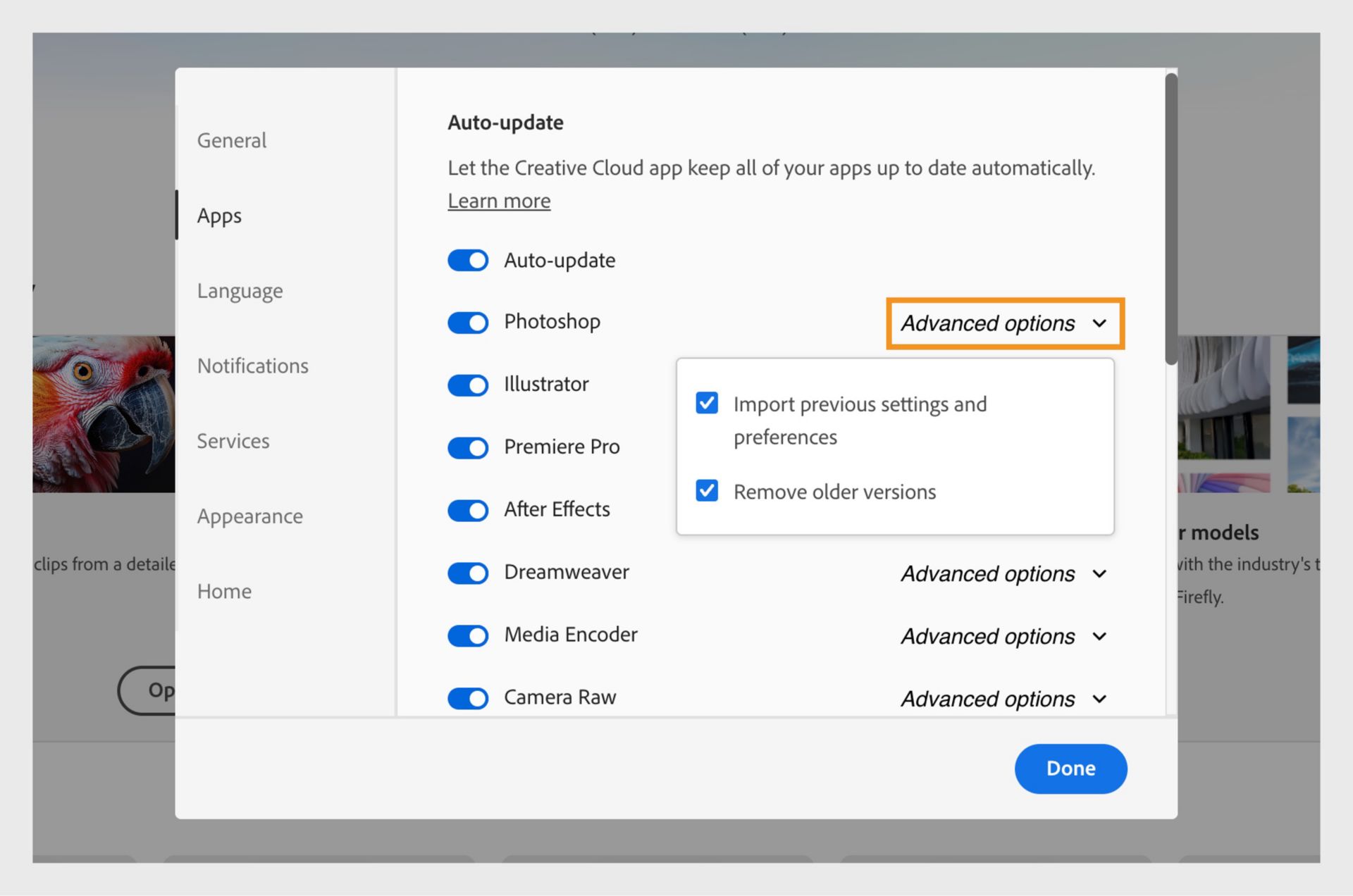This screenshot has height=896, width=1353.
Task: Click the Done button
Action: pyautogui.click(x=1070, y=769)
